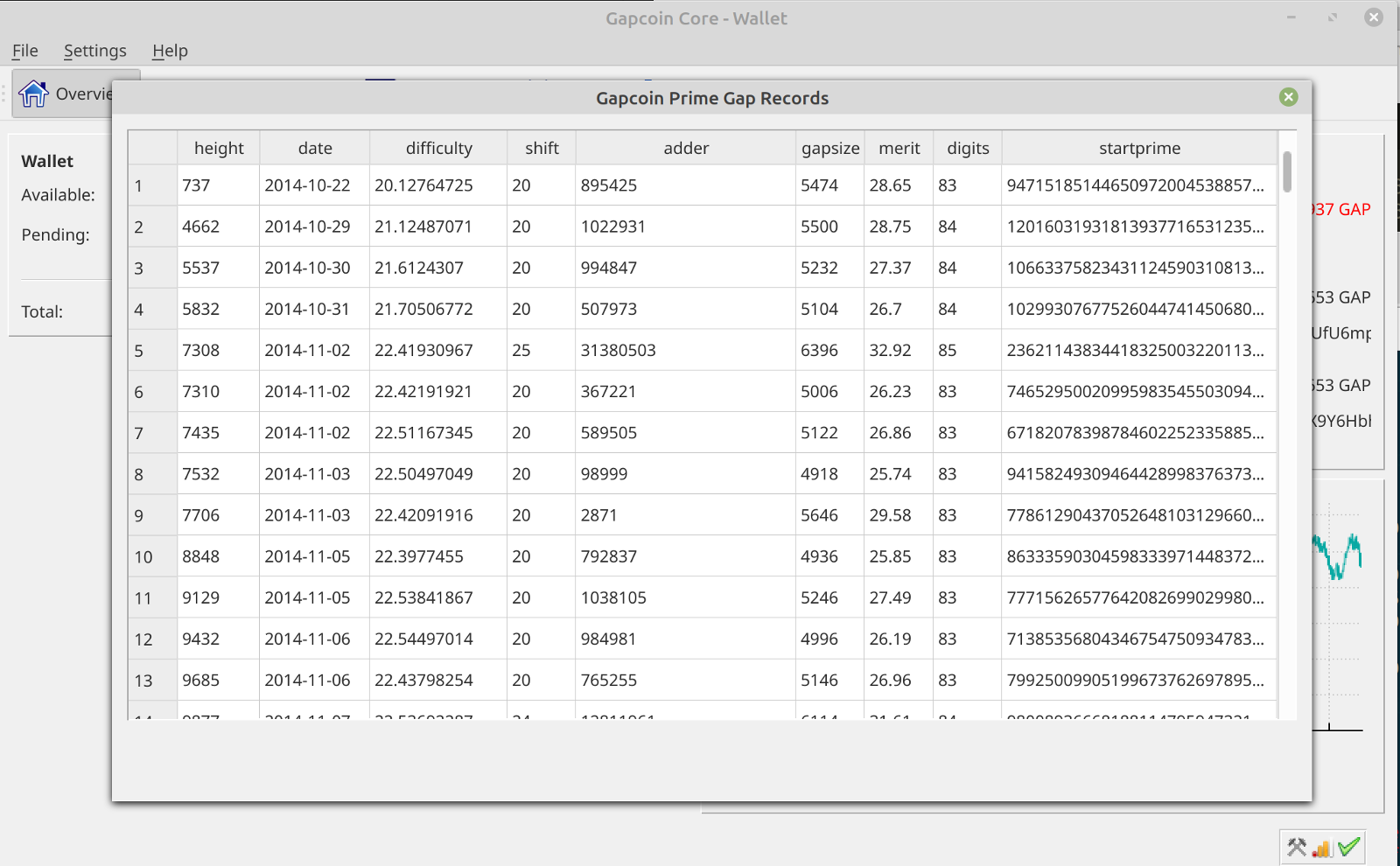Select adder cell 1038105

tap(686, 597)
